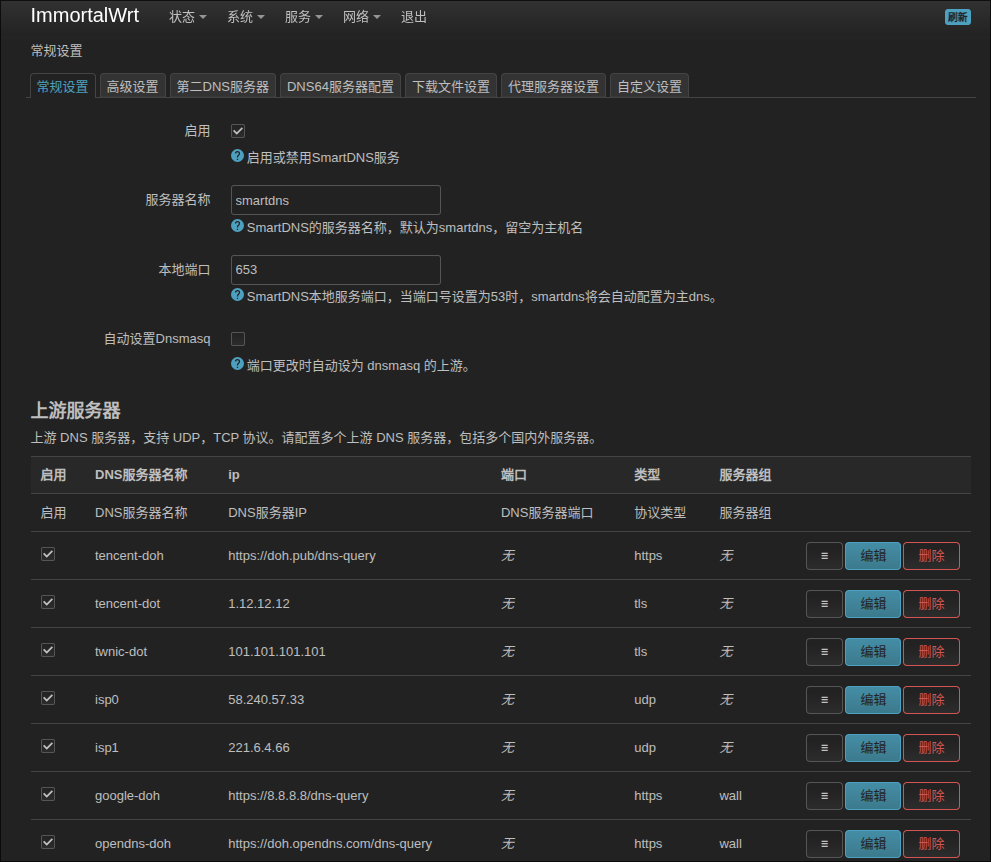Expand the 系统 navigation menu
This screenshot has width=991, height=862.
[245, 17]
